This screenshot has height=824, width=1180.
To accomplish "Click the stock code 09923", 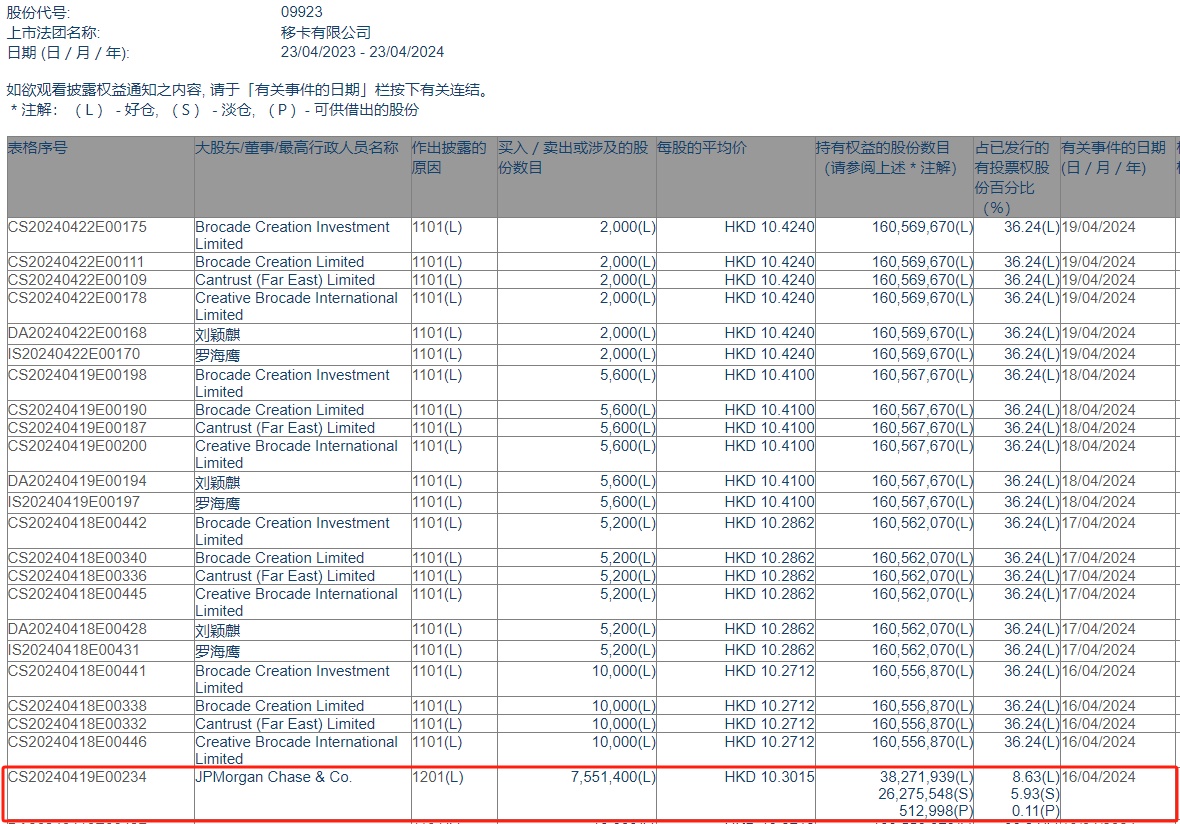I will [302, 12].
